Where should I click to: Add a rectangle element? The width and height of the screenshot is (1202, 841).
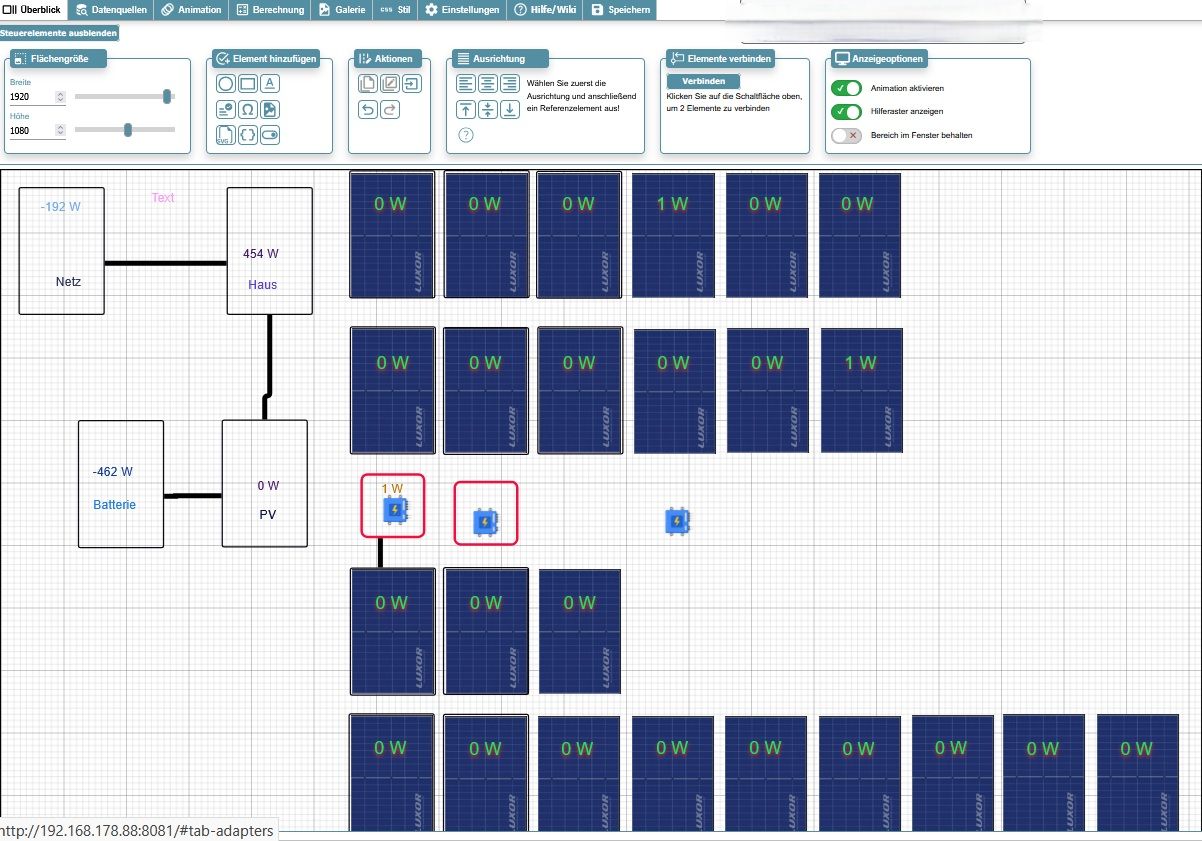click(x=247, y=84)
